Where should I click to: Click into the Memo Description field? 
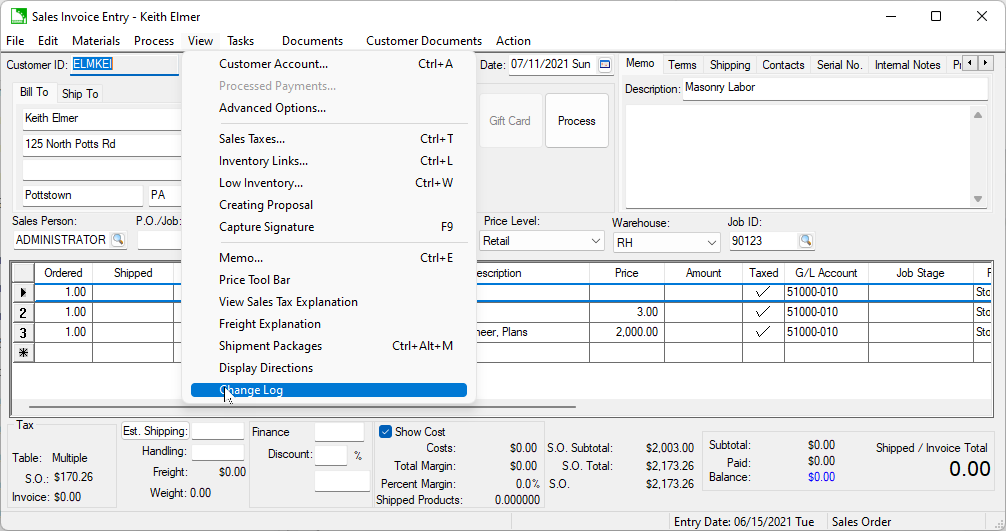[834, 88]
